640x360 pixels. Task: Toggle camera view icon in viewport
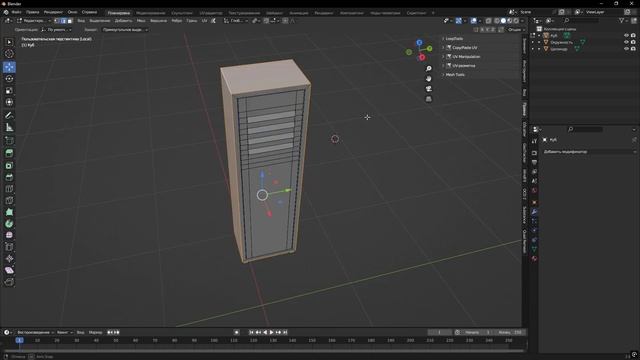tap(429, 89)
